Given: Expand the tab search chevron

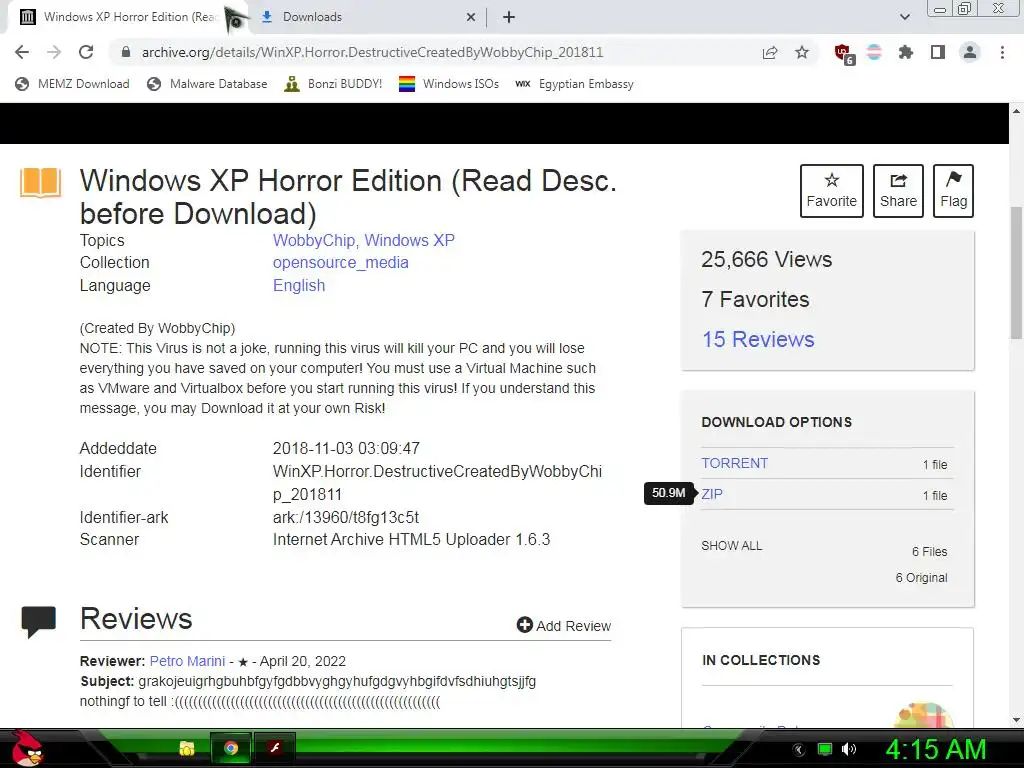Looking at the screenshot, I should click(904, 17).
